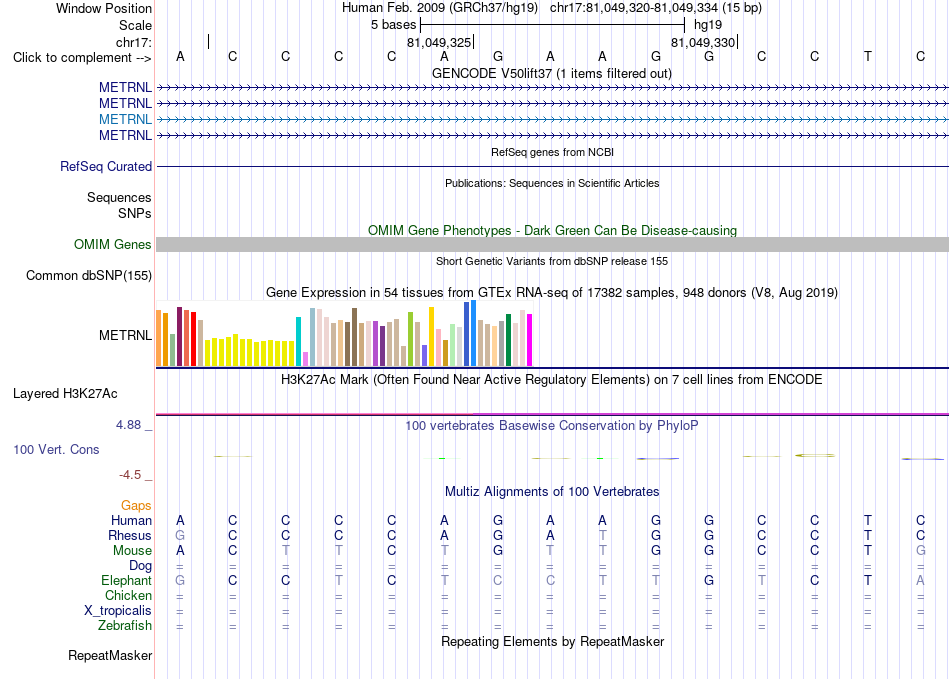Viewport: 950px width, 679px height.
Task: Click the Dog species label
Action: pos(140,565)
